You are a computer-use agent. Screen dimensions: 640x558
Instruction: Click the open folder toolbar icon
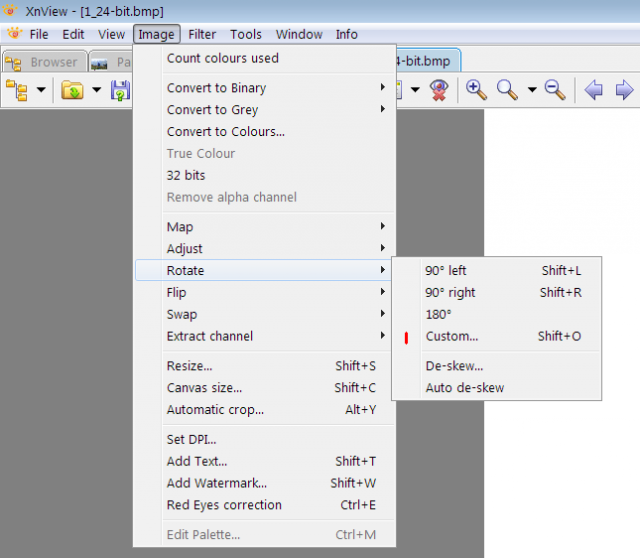point(72,90)
